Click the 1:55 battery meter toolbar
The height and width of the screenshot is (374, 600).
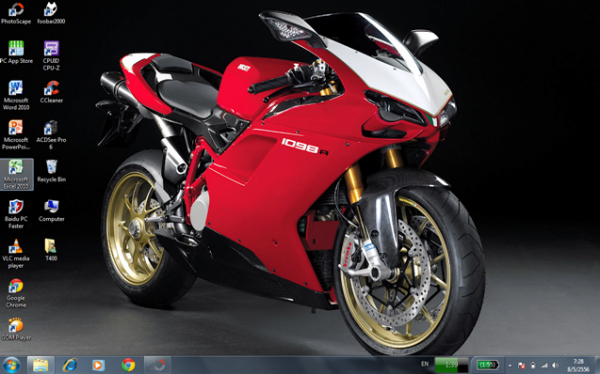click(x=488, y=365)
